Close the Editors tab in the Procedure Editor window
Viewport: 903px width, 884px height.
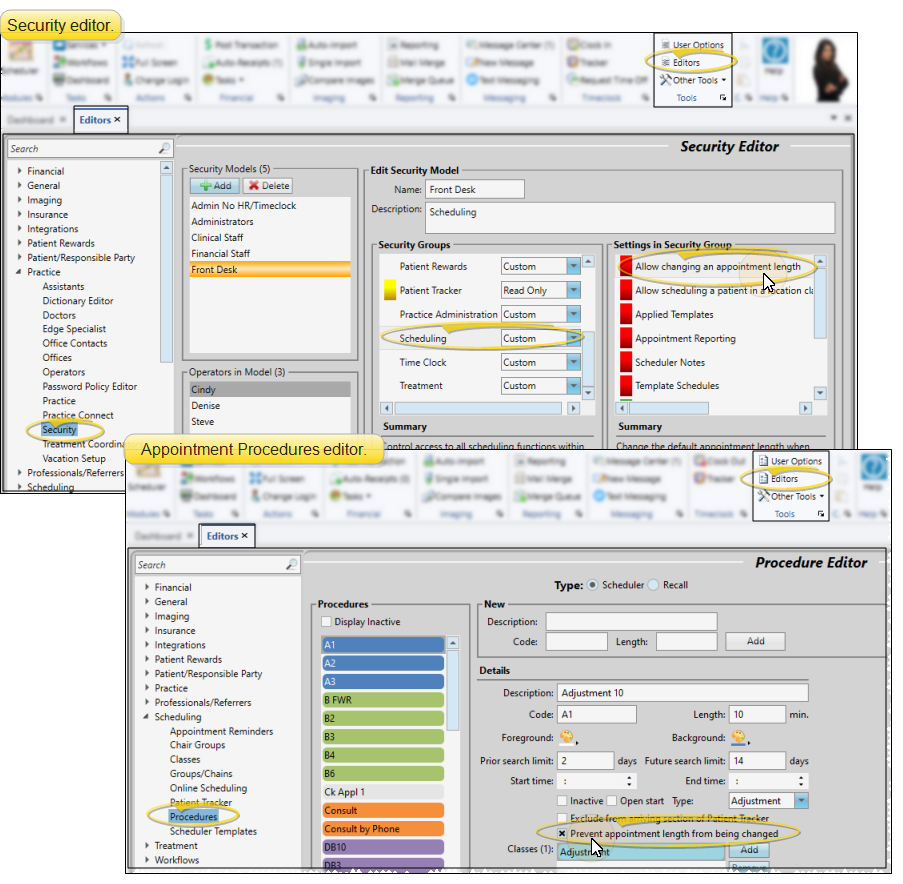point(245,536)
